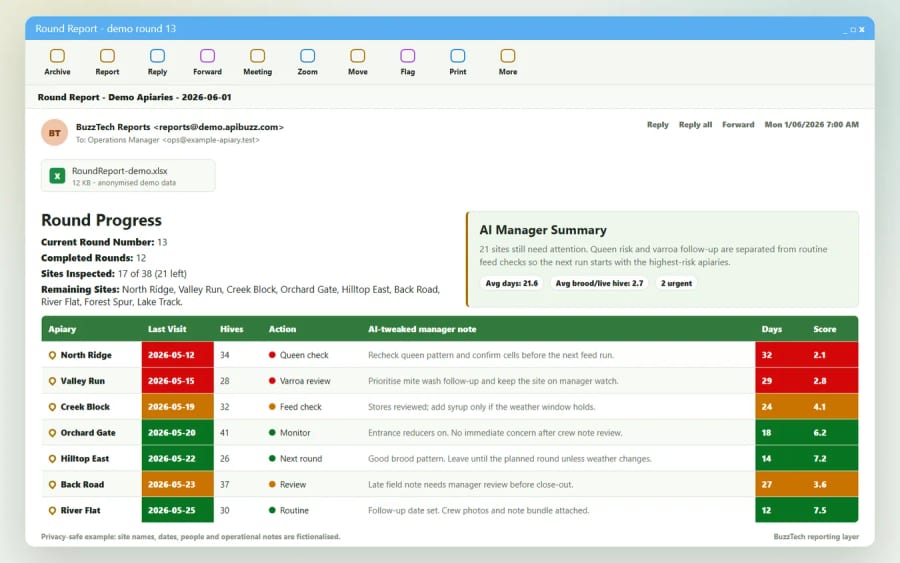
Task: Click the Routine action in River Flat row
Action: tap(294, 510)
